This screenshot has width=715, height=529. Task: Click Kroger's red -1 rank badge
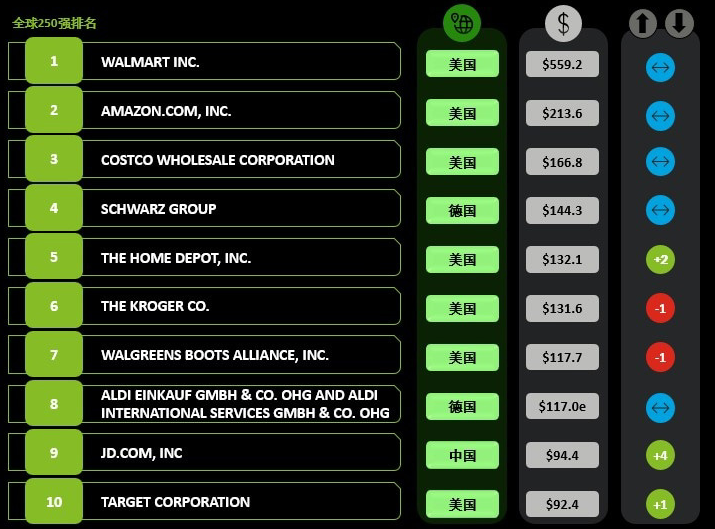click(x=660, y=309)
